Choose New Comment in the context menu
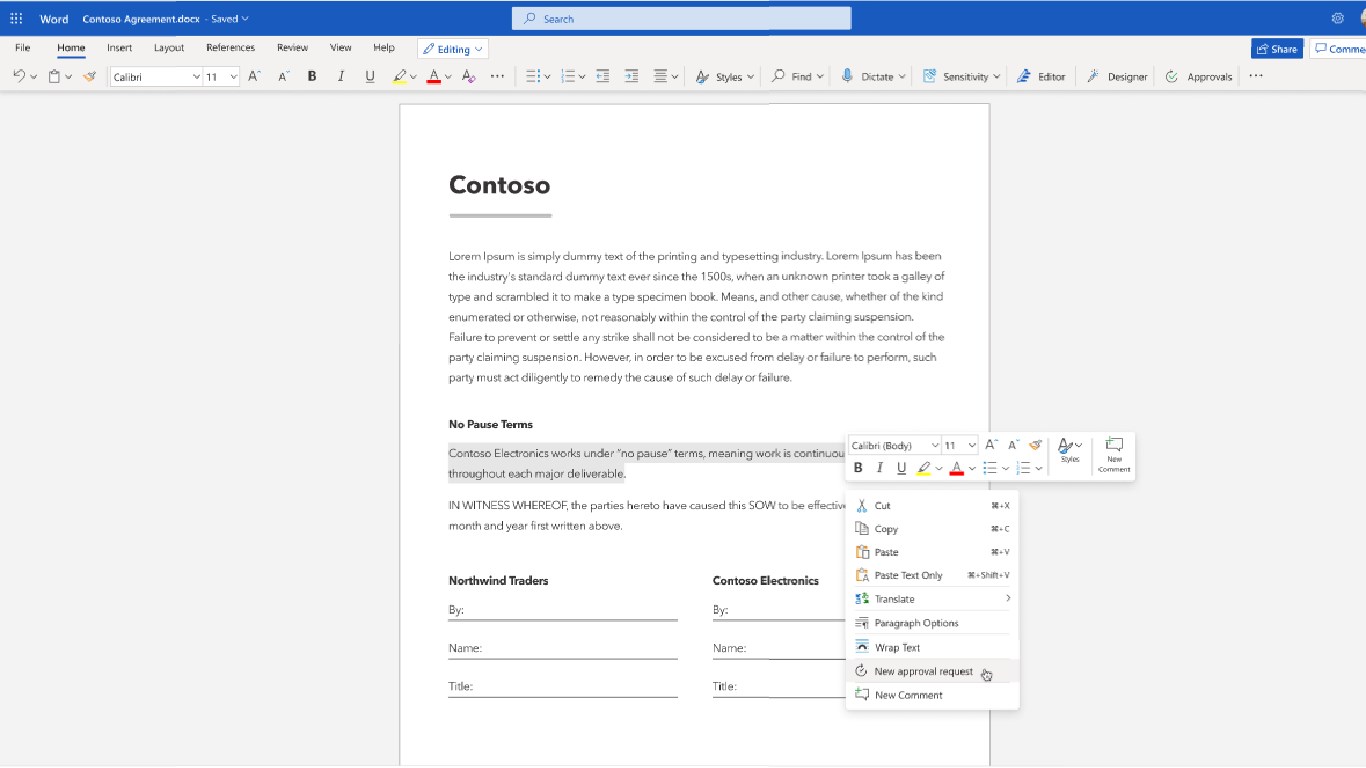 click(x=932, y=695)
